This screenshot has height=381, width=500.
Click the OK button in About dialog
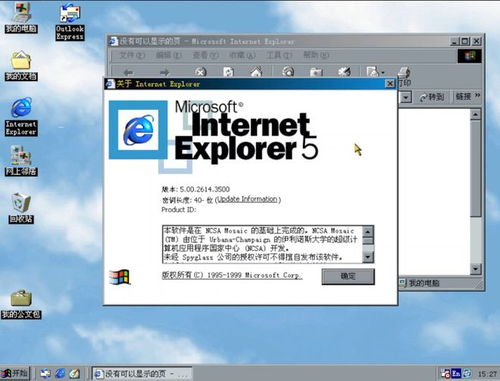point(348,276)
